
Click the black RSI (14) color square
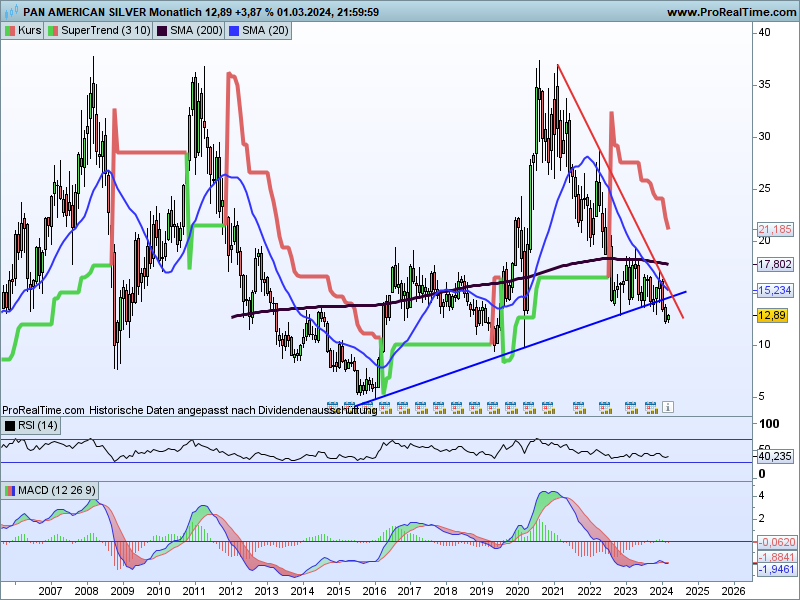point(10,426)
